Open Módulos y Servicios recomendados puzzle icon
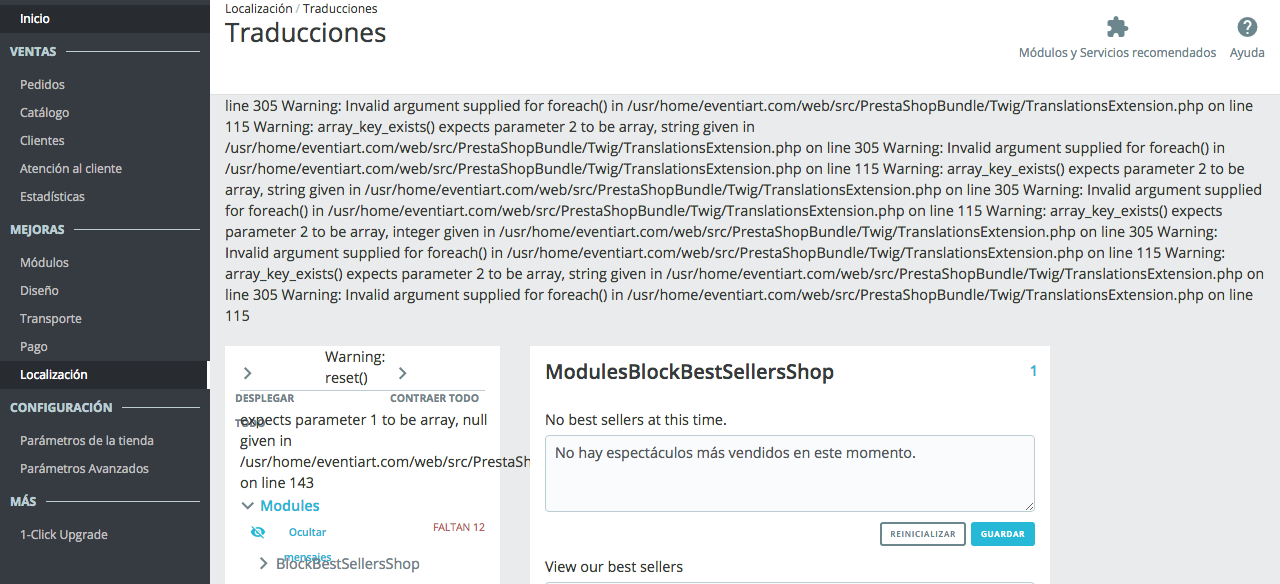The image size is (1280, 584). pyautogui.click(x=1117, y=28)
